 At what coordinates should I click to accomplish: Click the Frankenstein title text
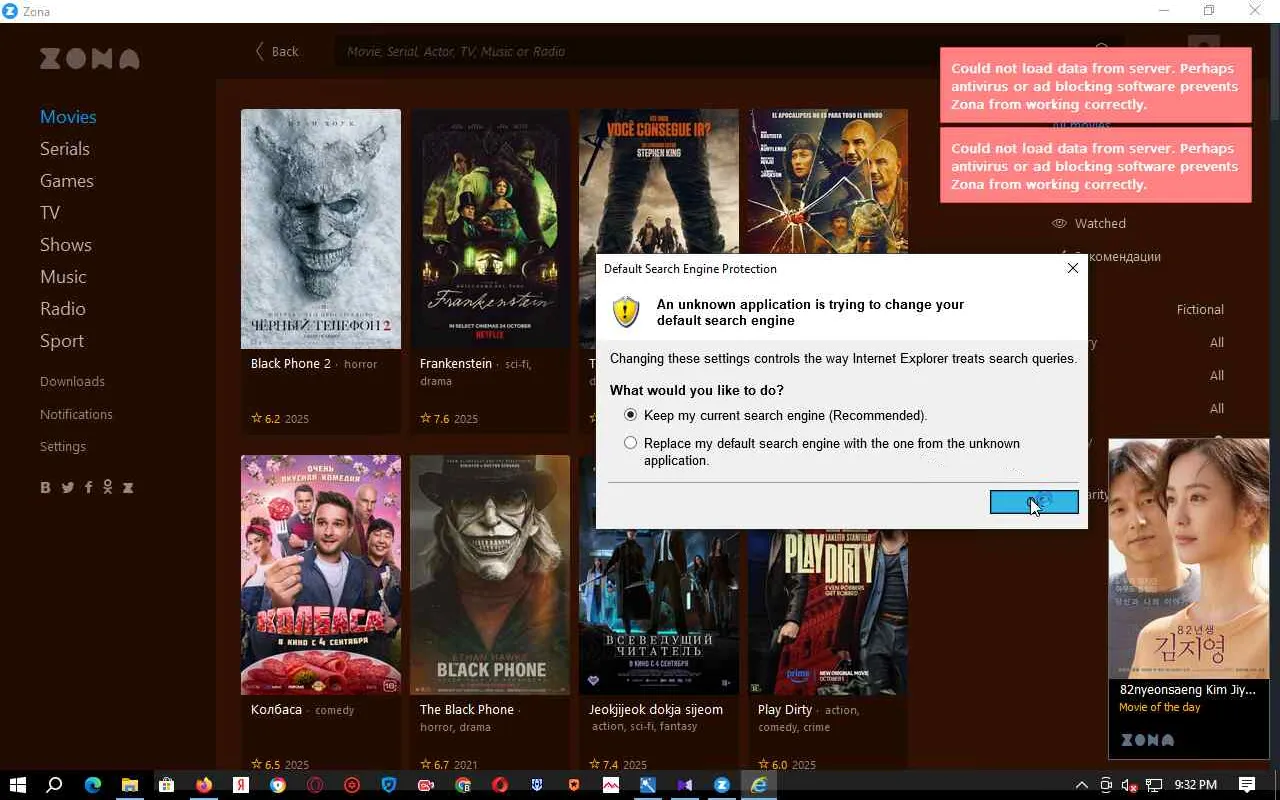pyautogui.click(x=456, y=364)
